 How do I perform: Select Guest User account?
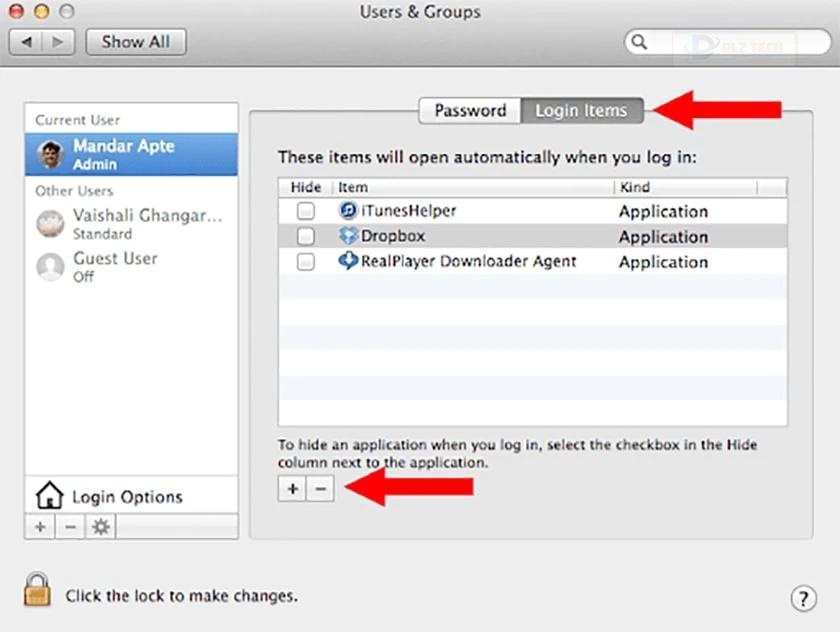click(x=131, y=266)
